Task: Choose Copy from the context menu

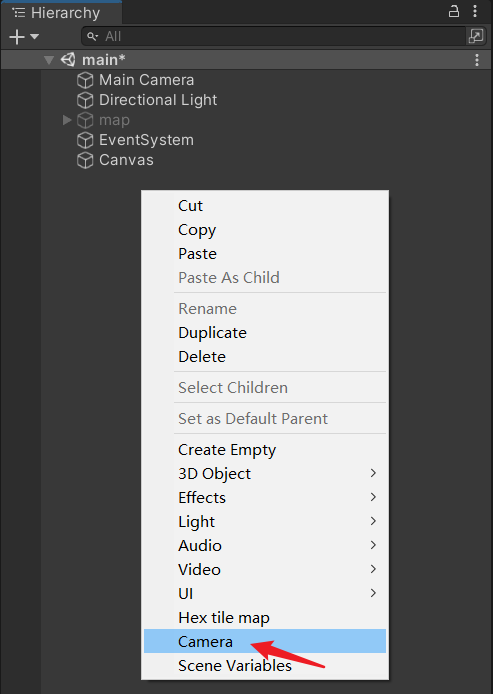Action: (265, 230)
